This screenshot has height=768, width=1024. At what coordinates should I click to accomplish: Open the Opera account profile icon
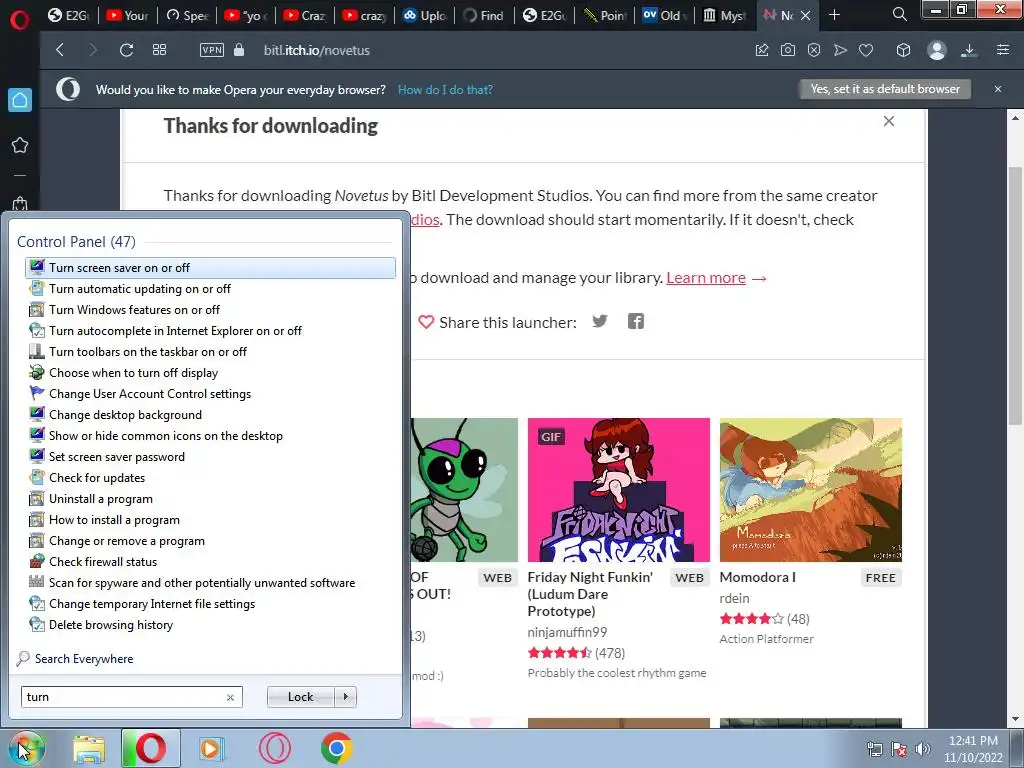tap(936, 50)
